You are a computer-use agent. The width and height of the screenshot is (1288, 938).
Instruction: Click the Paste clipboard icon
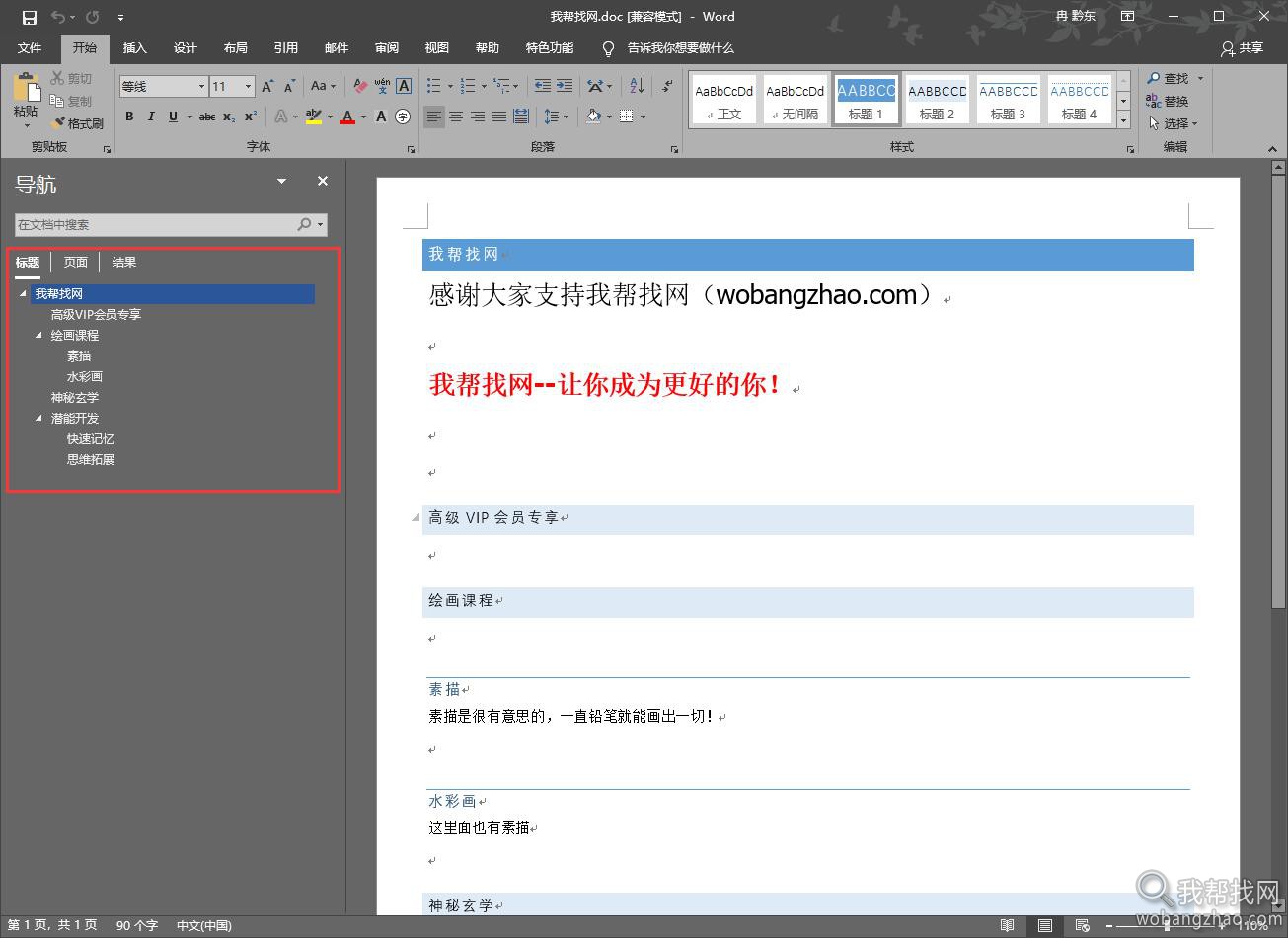pos(26,87)
